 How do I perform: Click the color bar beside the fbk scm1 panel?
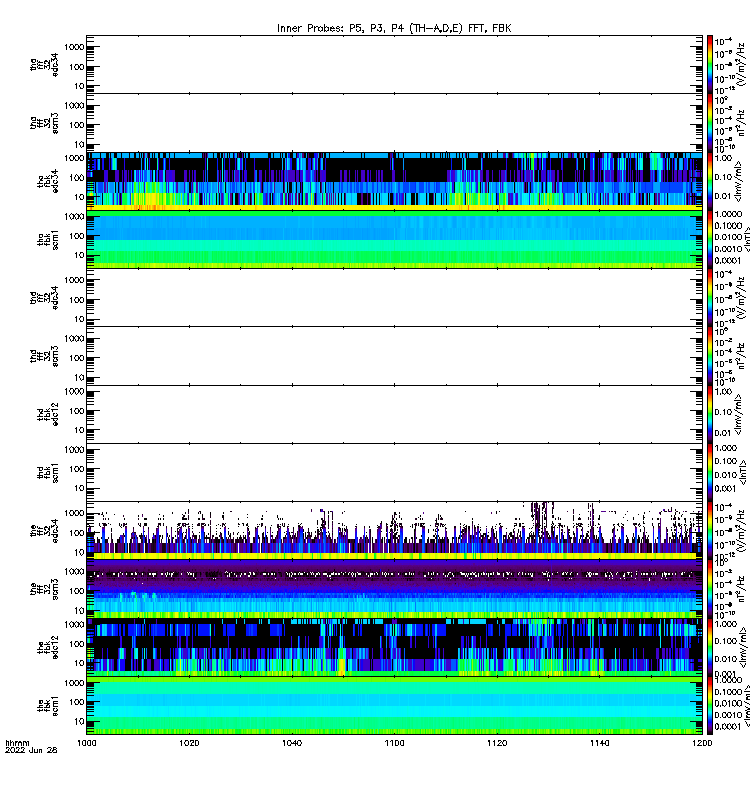pyautogui.click(x=710, y=705)
